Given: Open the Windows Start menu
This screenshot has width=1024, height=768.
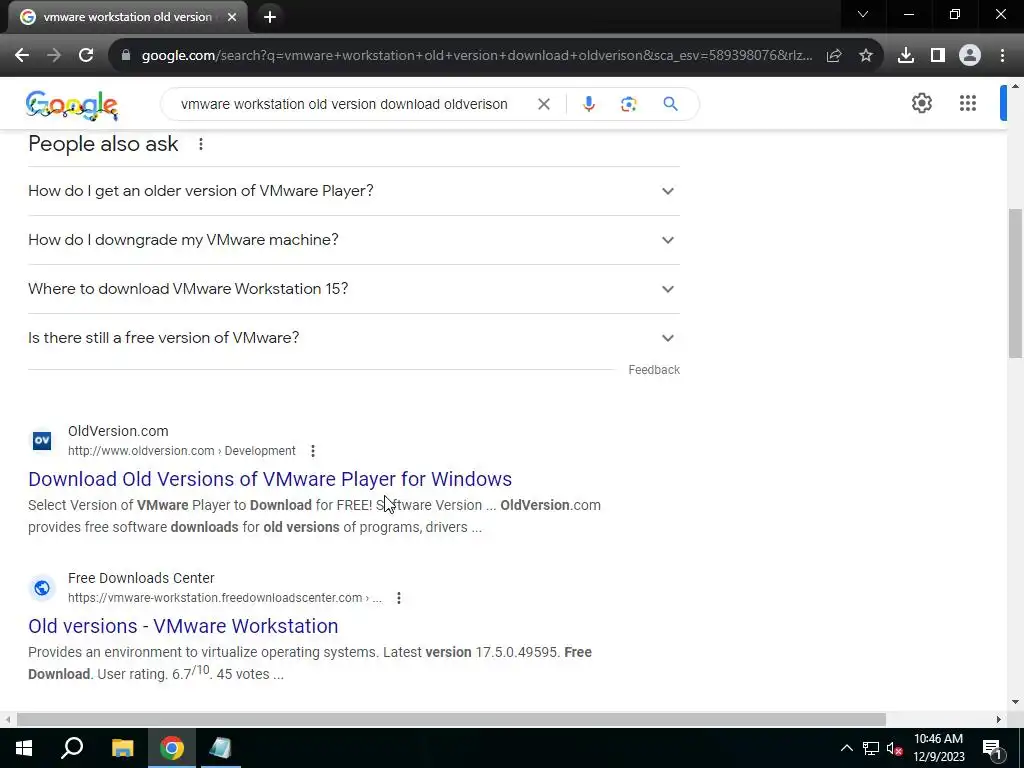Looking at the screenshot, I should coord(24,748).
